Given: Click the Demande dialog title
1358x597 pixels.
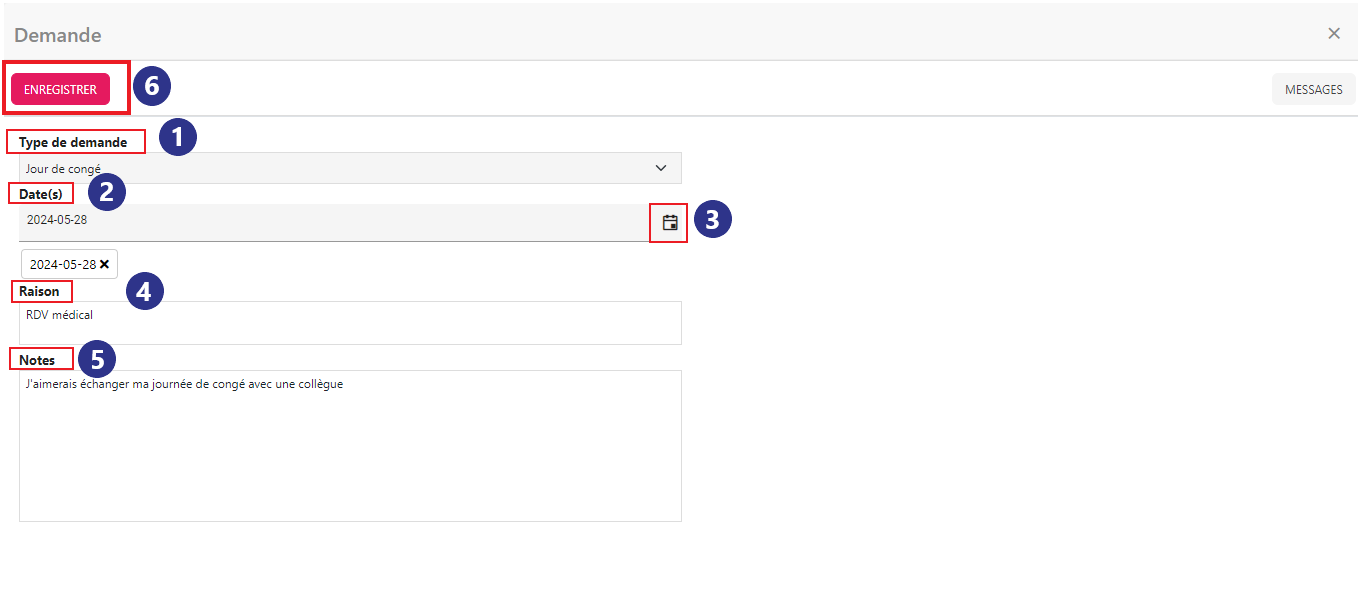Looking at the screenshot, I should [x=58, y=35].
